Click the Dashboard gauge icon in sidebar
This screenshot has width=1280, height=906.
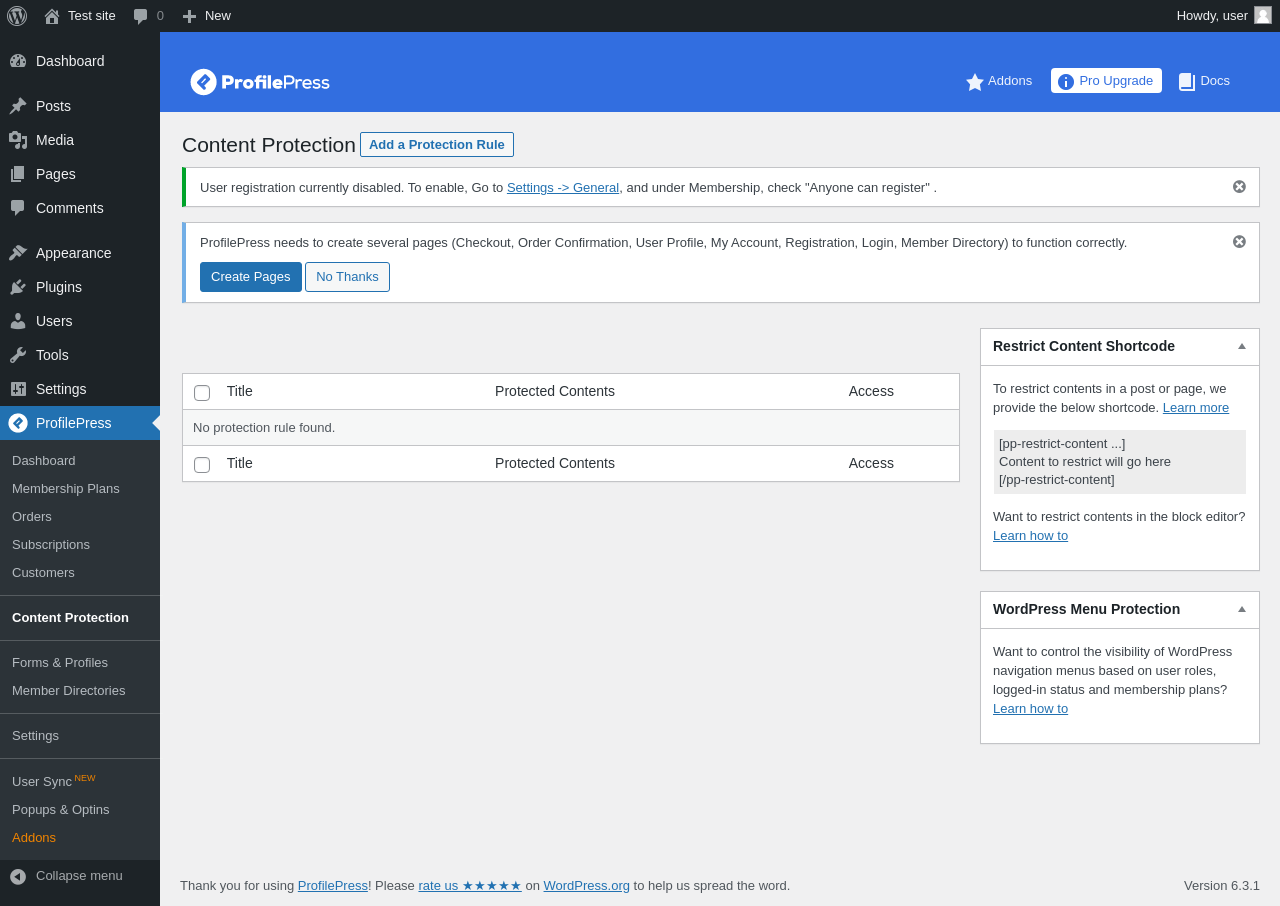coord(18,61)
